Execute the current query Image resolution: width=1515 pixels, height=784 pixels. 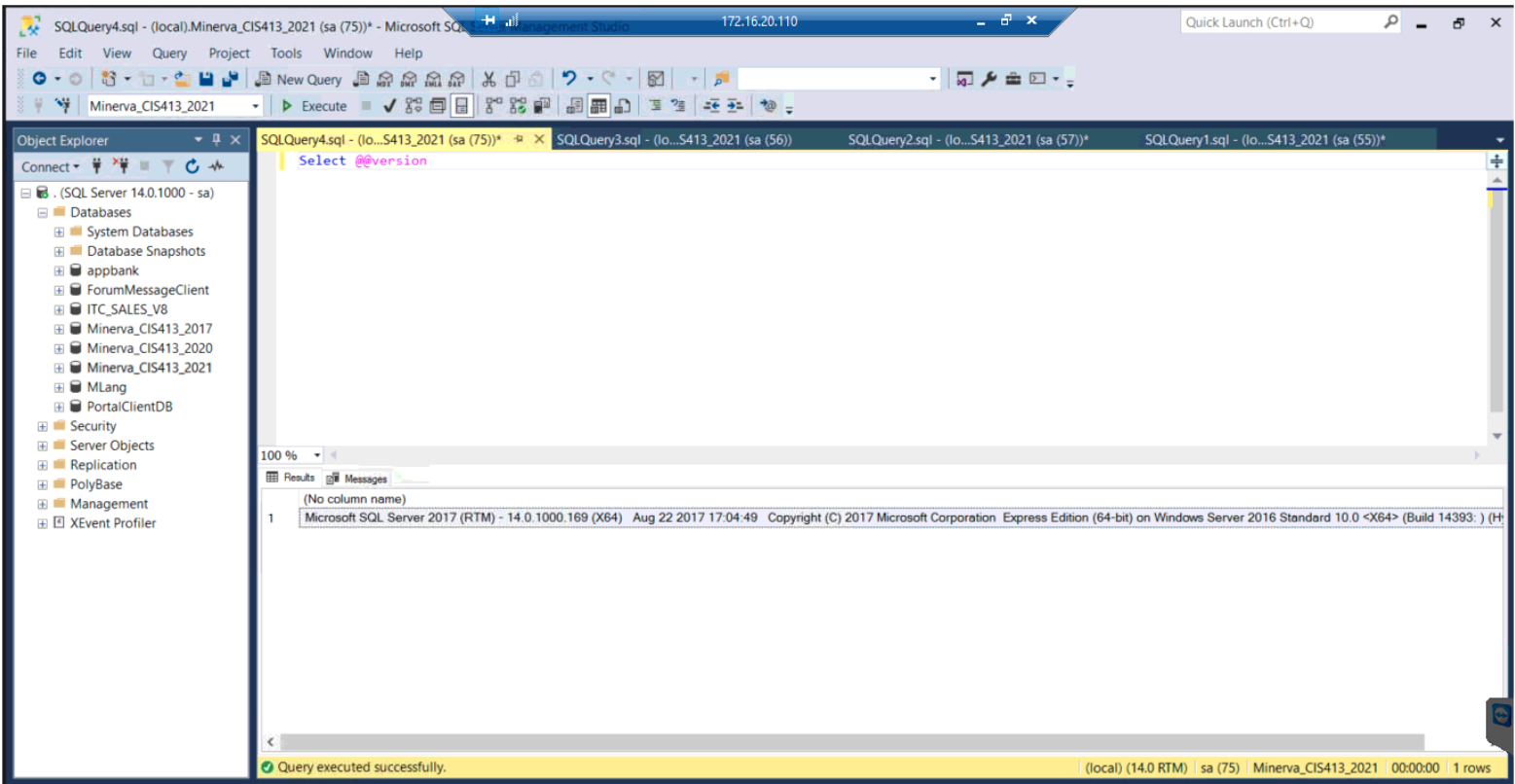click(314, 106)
